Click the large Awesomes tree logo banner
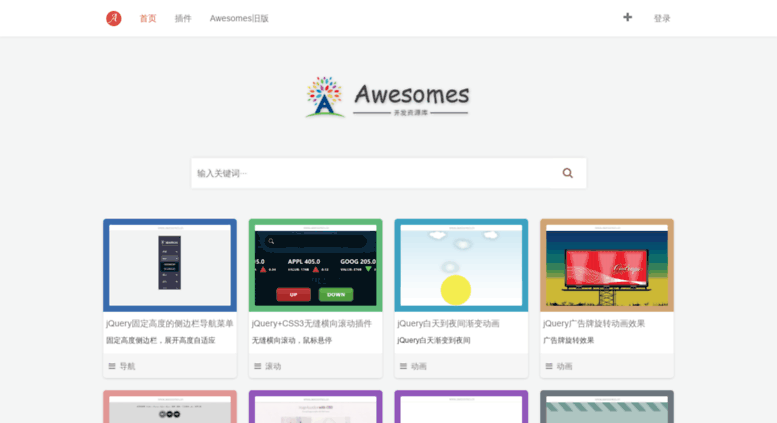 [387, 97]
